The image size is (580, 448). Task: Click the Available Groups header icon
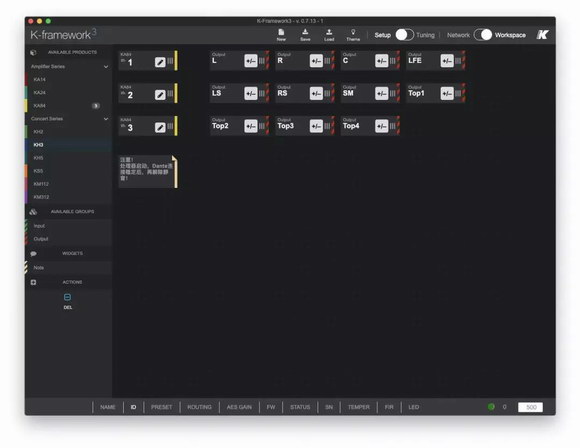coord(33,212)
